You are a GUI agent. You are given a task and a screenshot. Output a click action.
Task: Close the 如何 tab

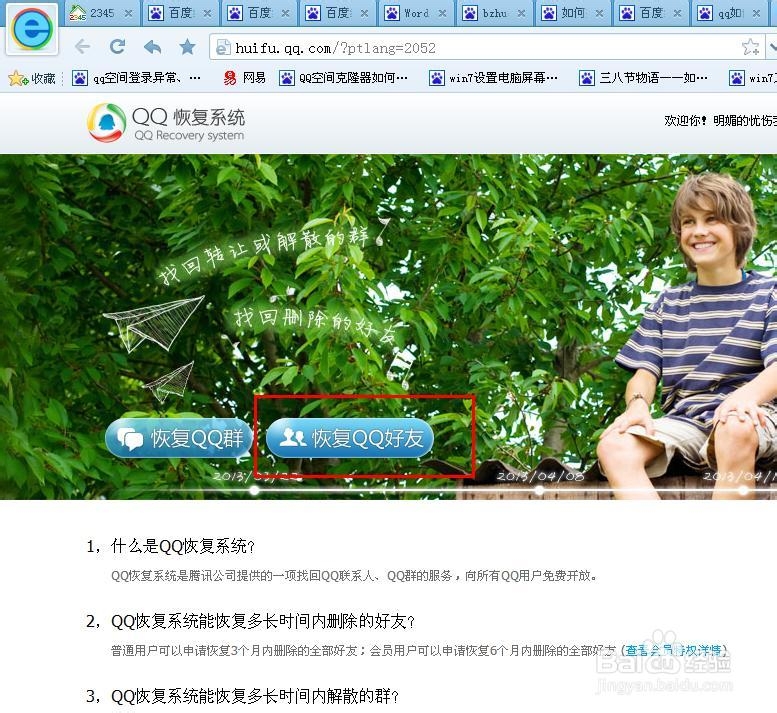pos(600,14)
